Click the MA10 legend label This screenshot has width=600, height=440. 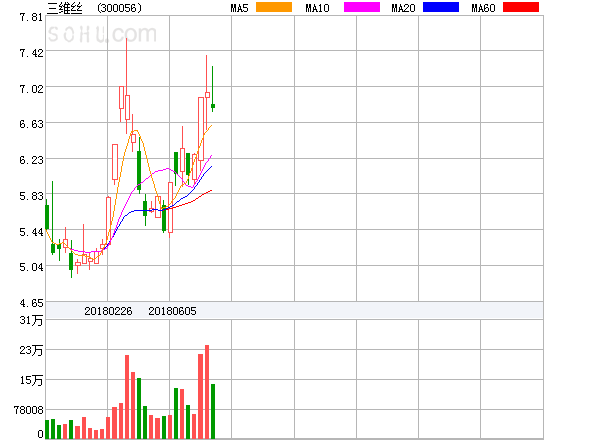pos(318,8)
